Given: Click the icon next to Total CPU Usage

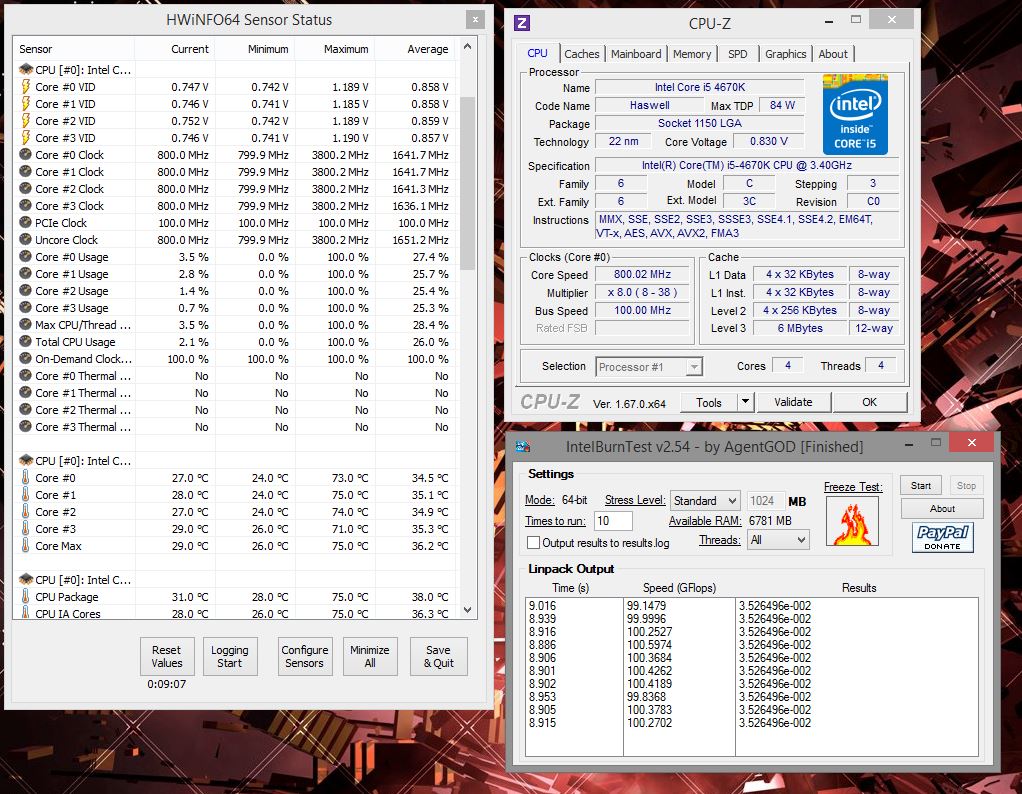Looking at the screenshot, I should click(25, 341).
